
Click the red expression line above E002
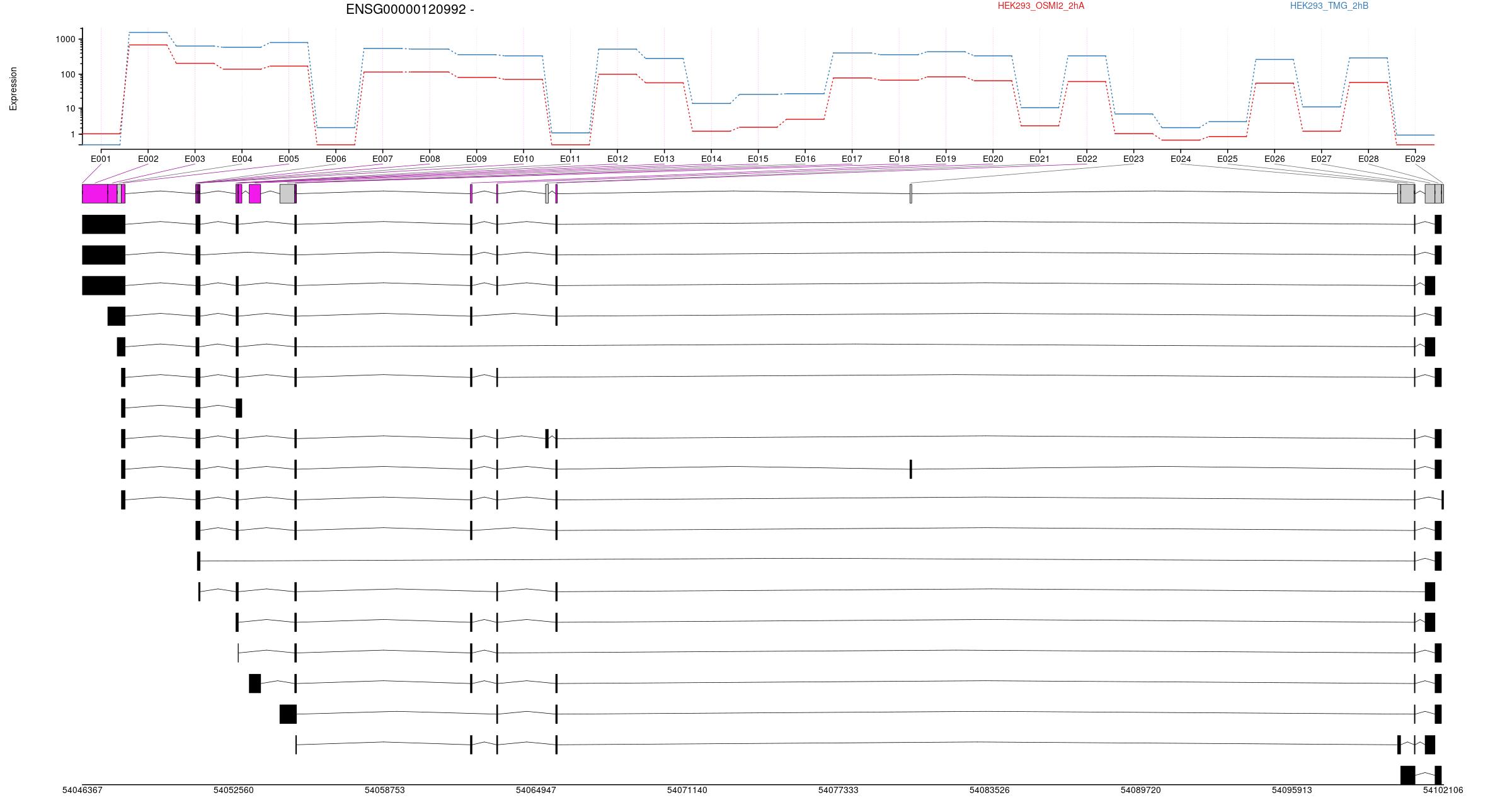[x=148, y=45]
